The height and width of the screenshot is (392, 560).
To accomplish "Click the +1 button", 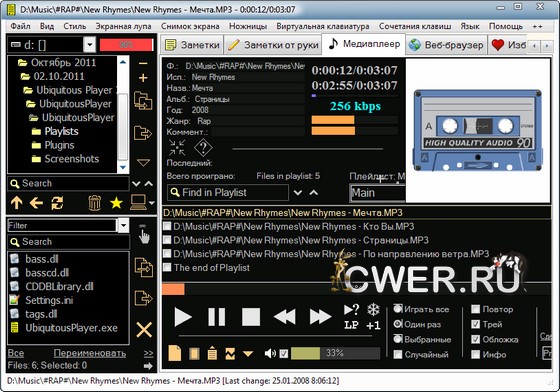I will (373, 325).
